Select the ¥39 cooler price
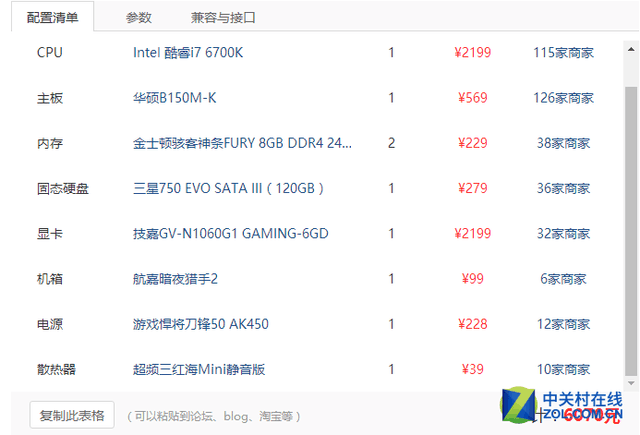The image size is (640, 435). point(472,370)
